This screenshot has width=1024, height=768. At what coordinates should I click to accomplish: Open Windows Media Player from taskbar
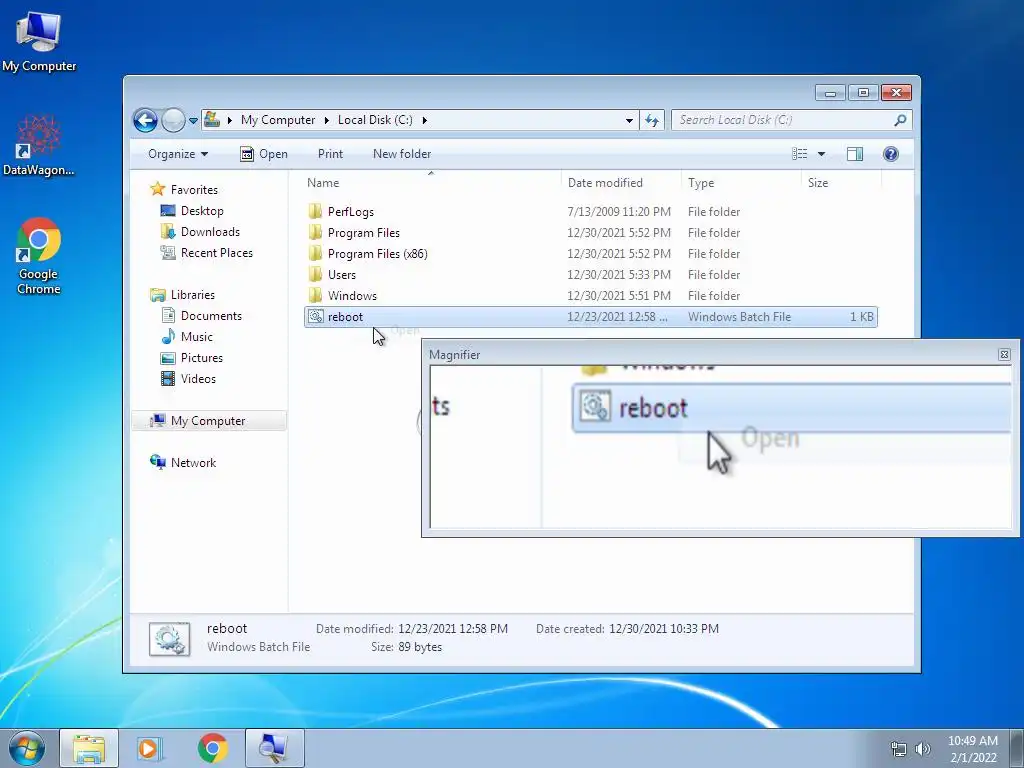coord(150,748)
